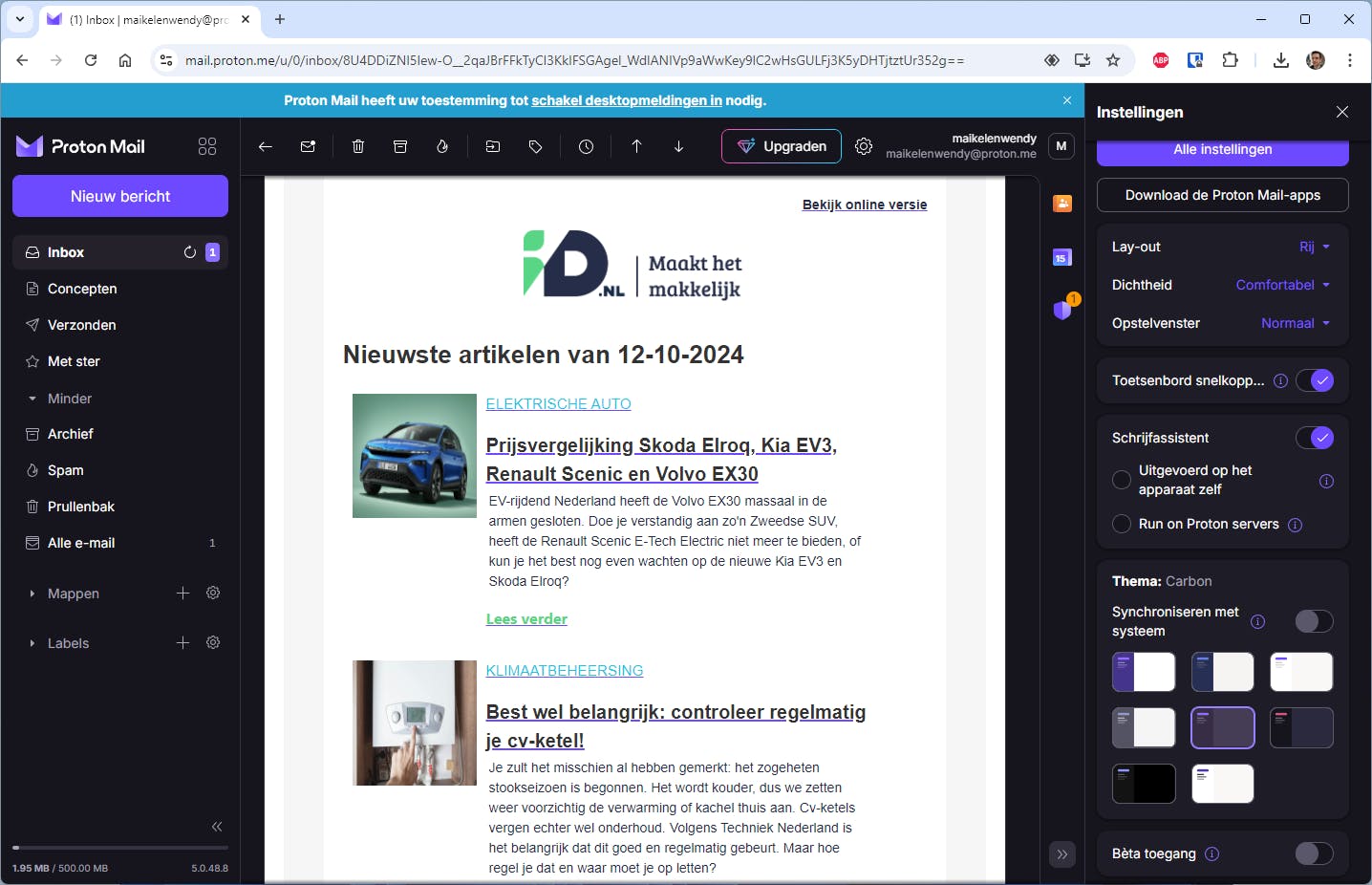
Task: Move message to trash icon
Action: point(358,146)
